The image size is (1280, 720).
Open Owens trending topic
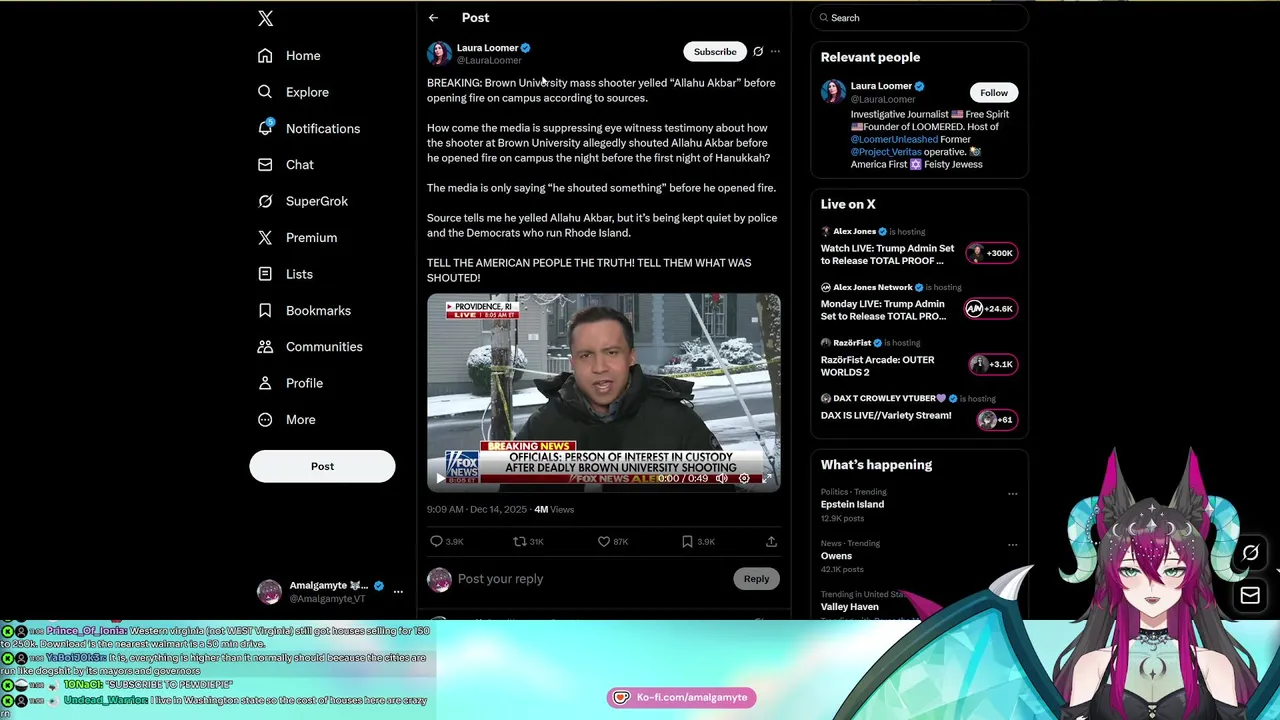point(836,556)
